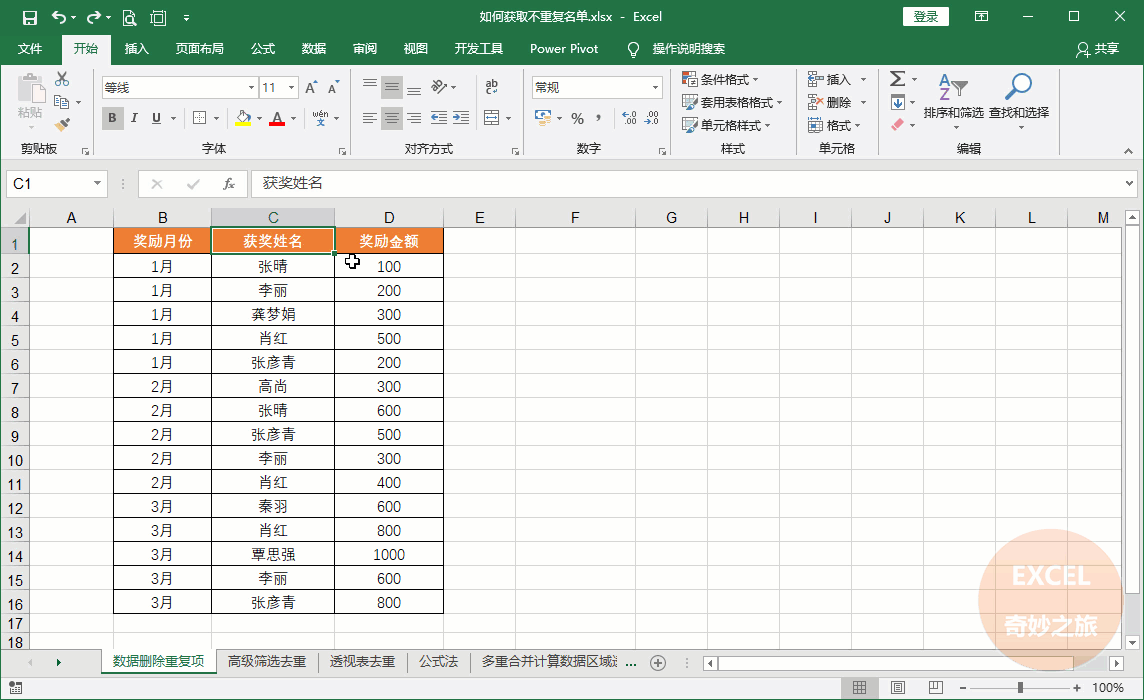Open the font name dropdown 等线
The height and width of the screenshot is (700, 1144).
tap(251, 88)
